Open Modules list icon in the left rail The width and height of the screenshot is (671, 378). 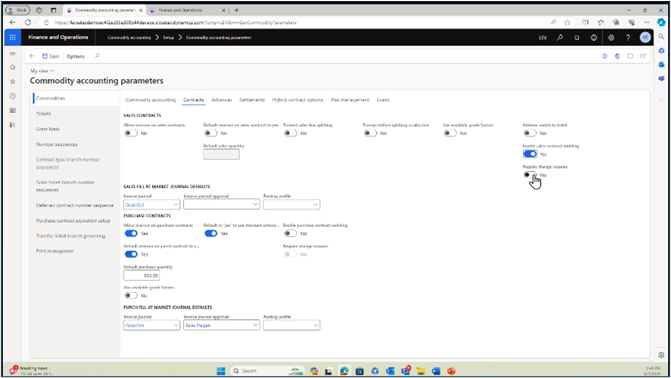tap(12, 125)
